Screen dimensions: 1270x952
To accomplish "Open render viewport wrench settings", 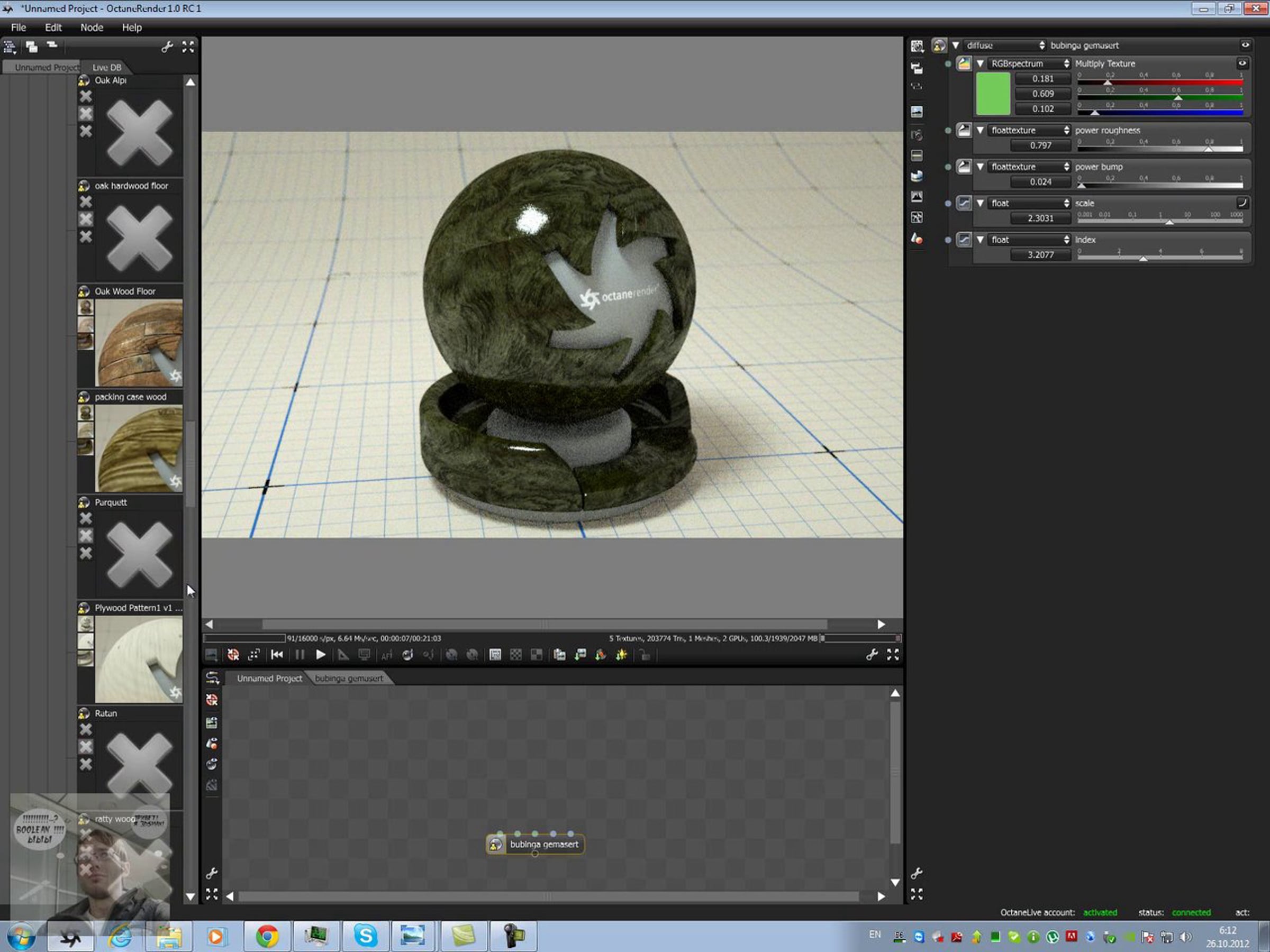I will click(x=872, y=655).
